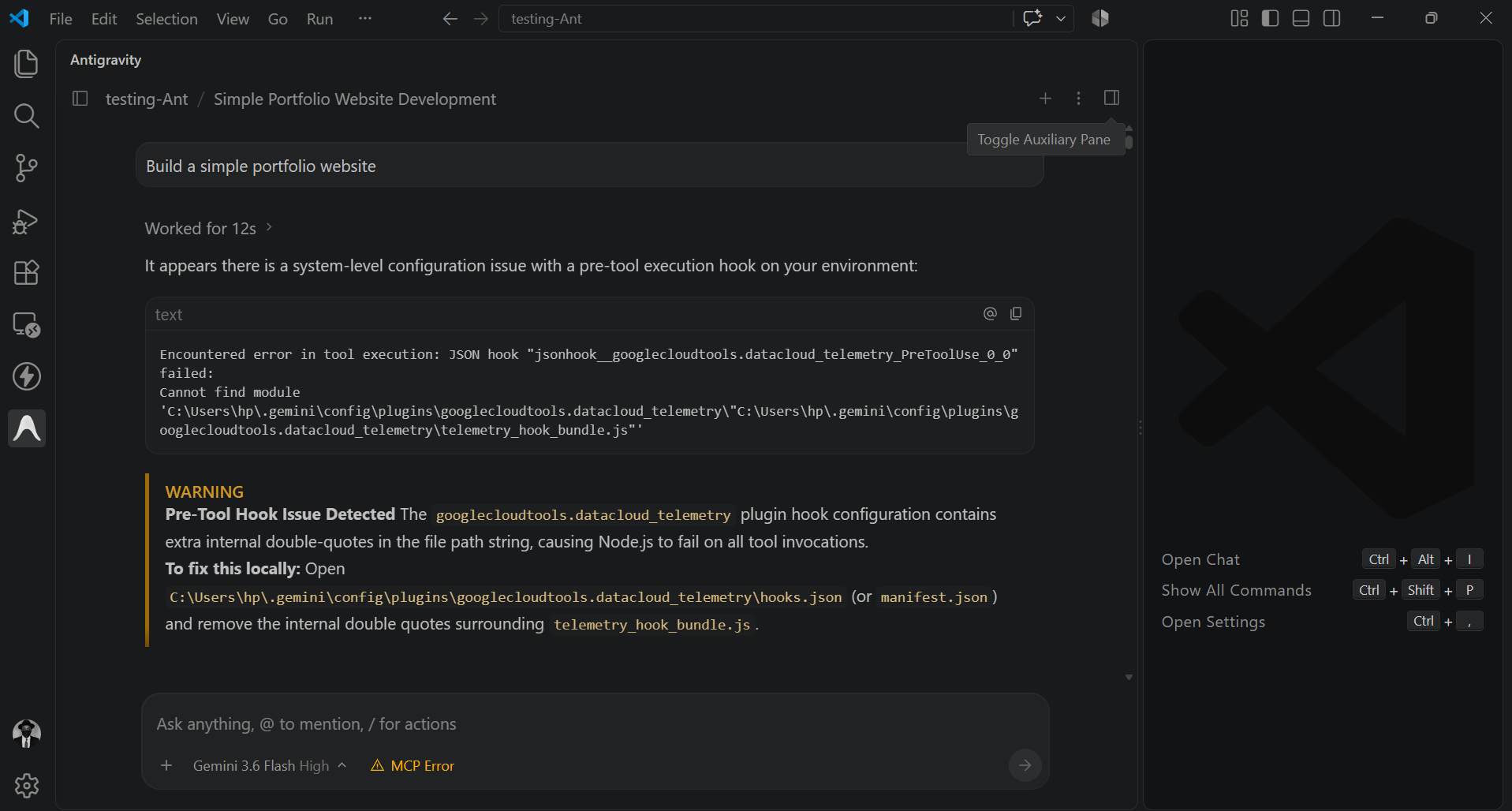The width and height of the screenshot is (1512, 811).
Task: Open the Go menu
Action: (x=278, y=19)
